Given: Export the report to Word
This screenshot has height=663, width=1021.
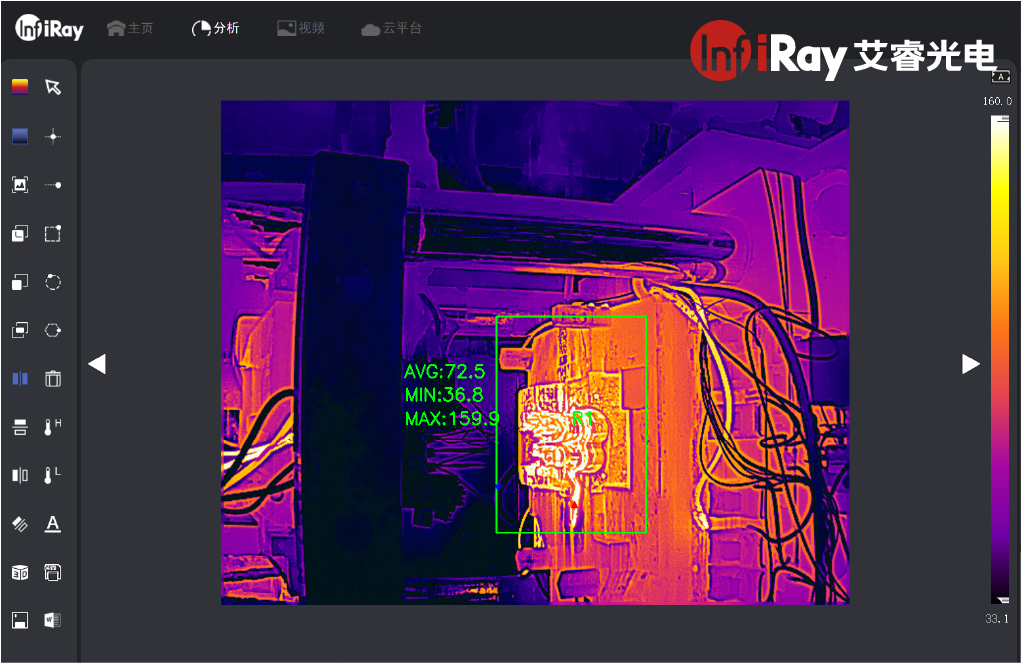Looking at the screenshot, I should (x=53, y=620).
